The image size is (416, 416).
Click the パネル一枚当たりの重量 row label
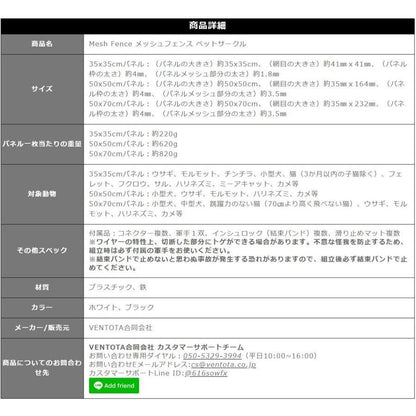coord(42,144)
